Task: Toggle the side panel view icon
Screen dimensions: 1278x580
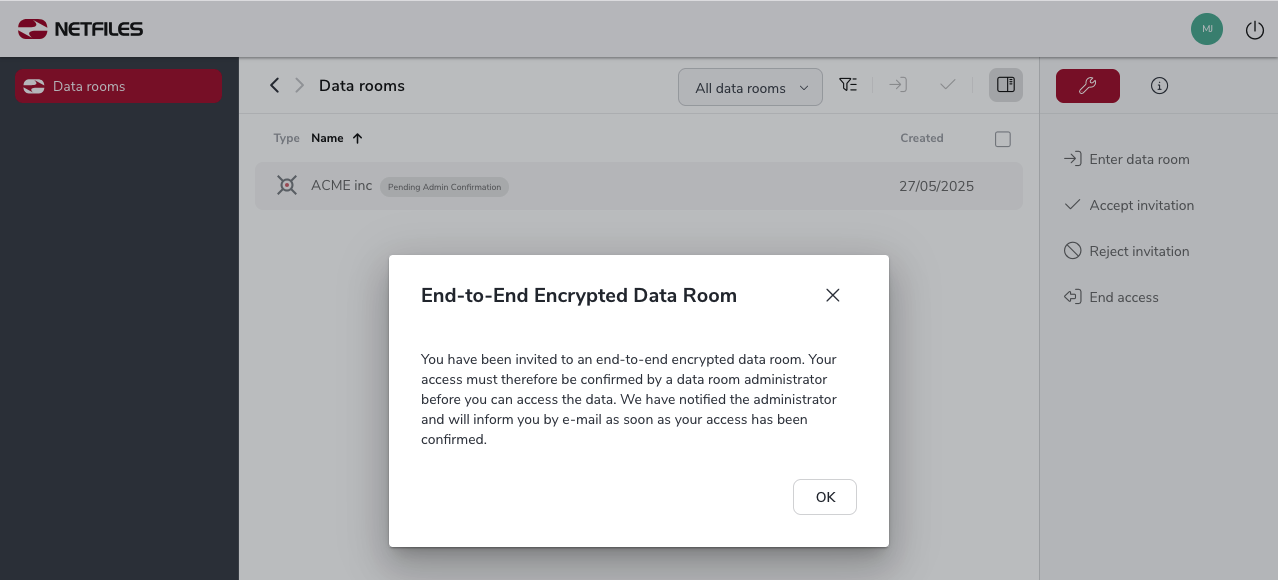Action: [1006, 85]
